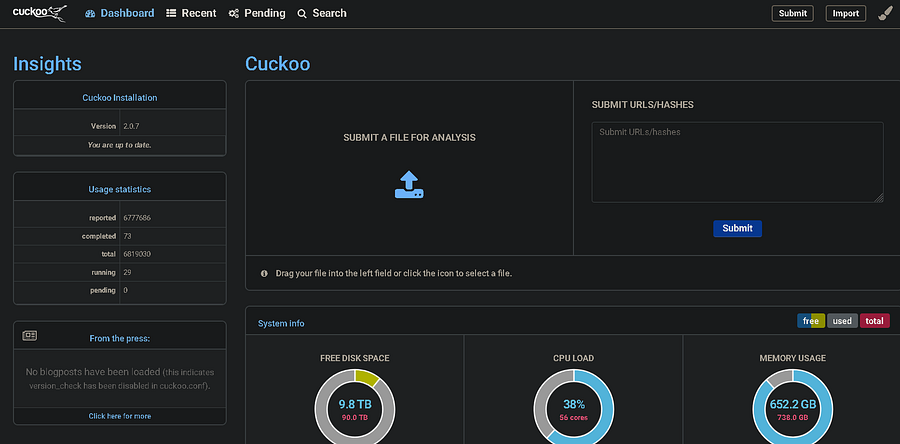This screenshot has width=900, height=444.
Task: Click the pending value 0
Action: (125, 290)
